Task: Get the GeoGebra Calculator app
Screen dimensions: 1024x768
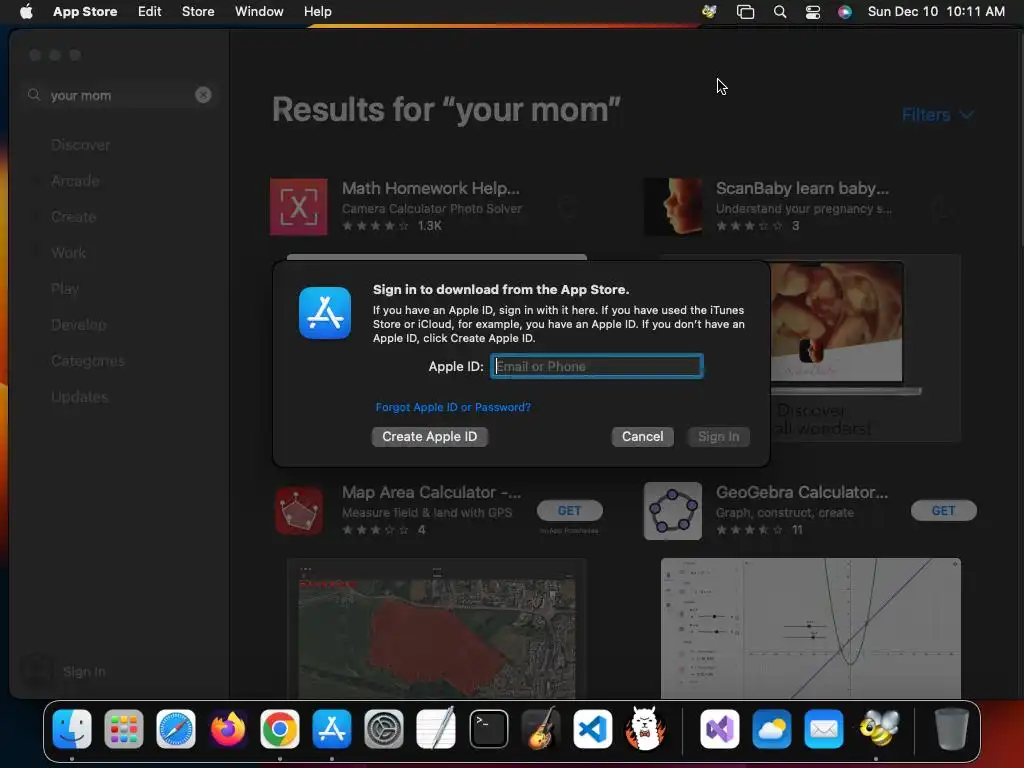Action: (x=944, y=511)
